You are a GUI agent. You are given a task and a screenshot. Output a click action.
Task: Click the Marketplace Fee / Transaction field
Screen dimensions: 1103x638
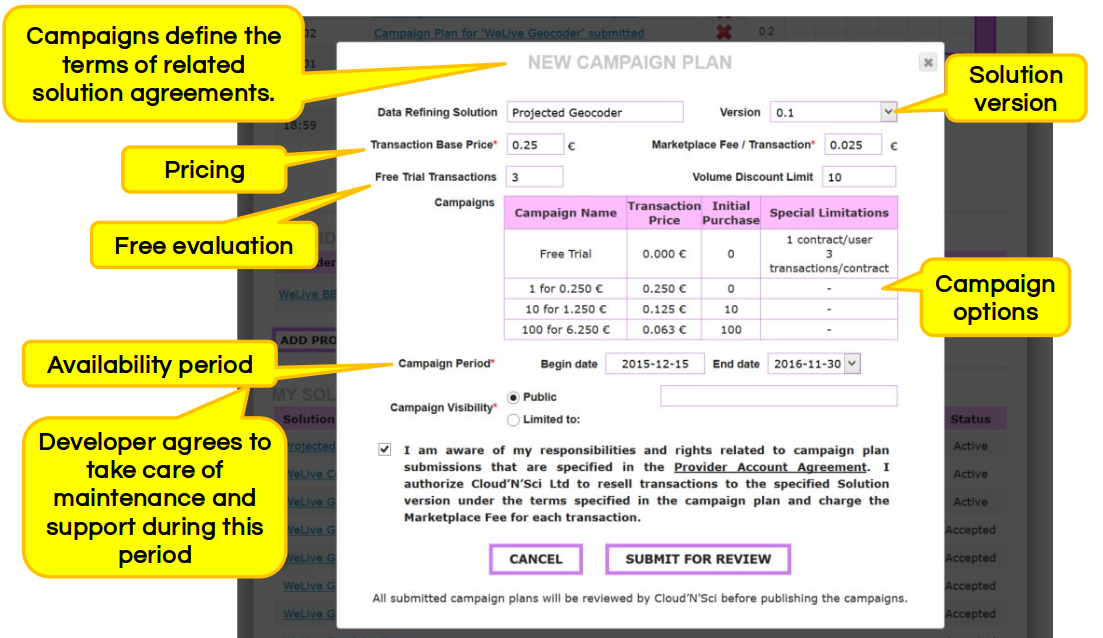pyautogui.click(x=853, y=145)
